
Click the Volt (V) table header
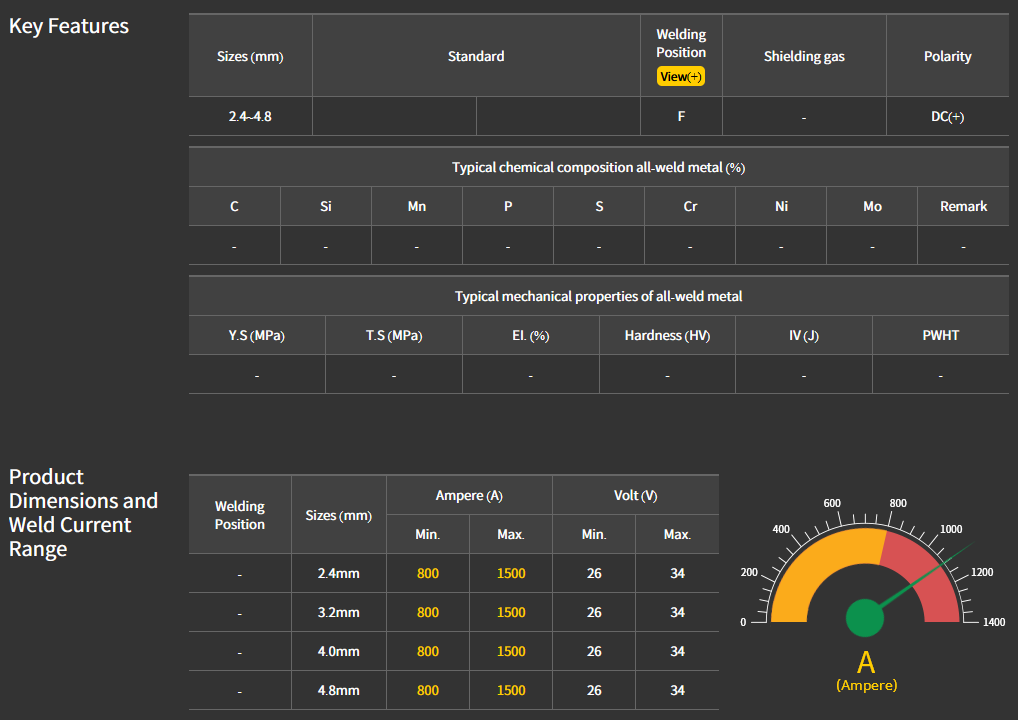pyautogui.click(x=635, y=496)
